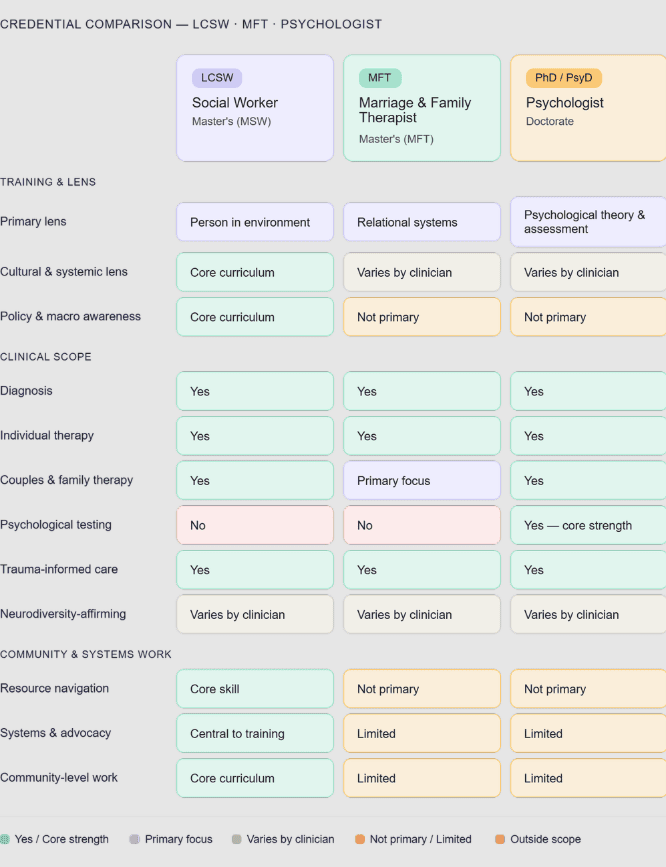Viewport: 666px width, 867px height.
Task: Click the Clinical Scope section heading
Action: [46, 356]
